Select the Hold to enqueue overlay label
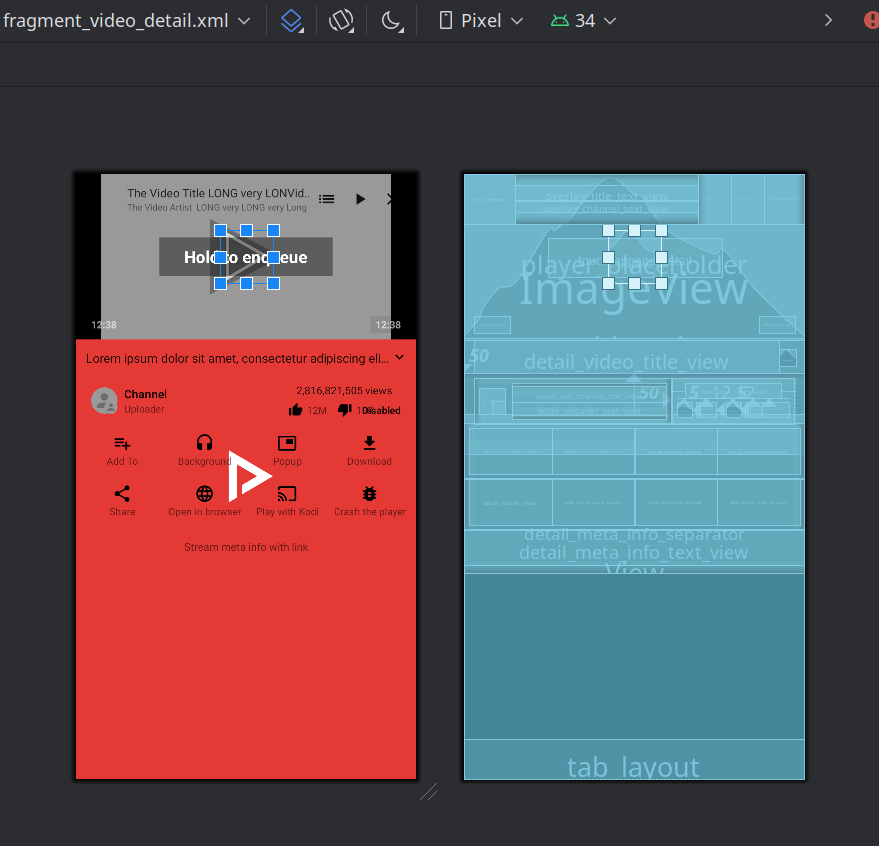Viewport: 879px width, 846px height. tap(246, 257)
